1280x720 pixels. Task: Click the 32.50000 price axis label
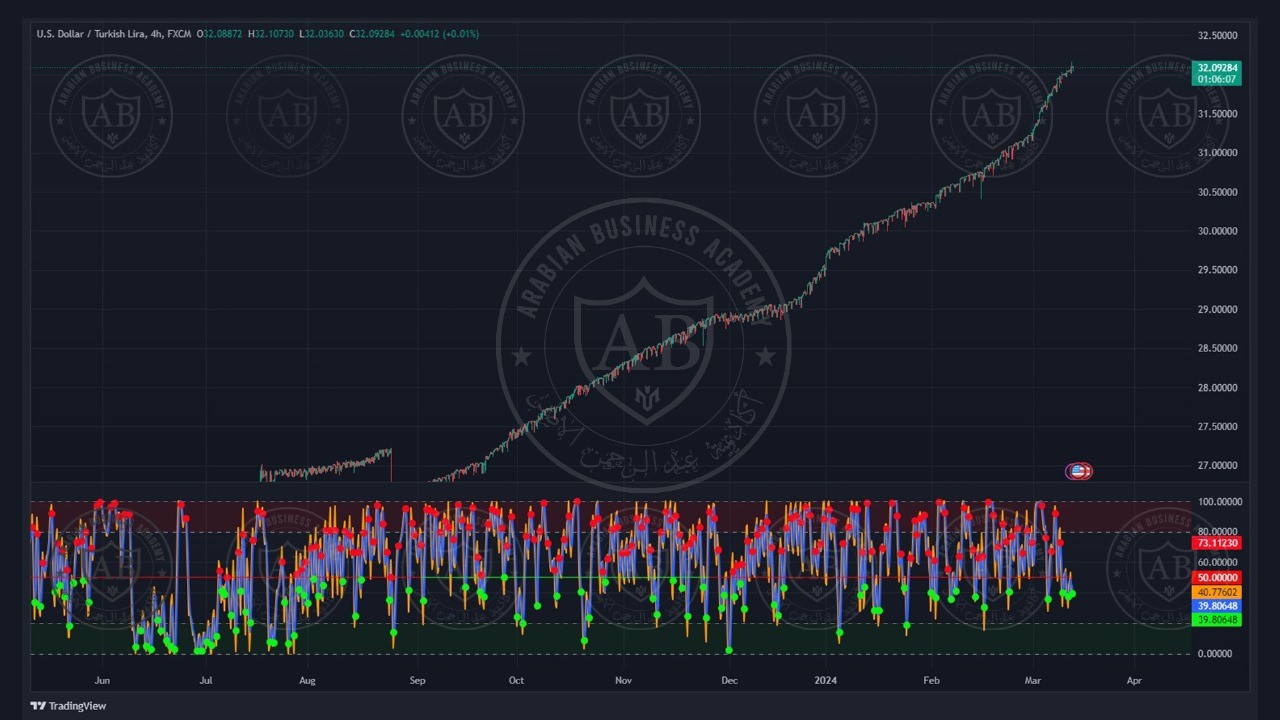coord(1217,36)
